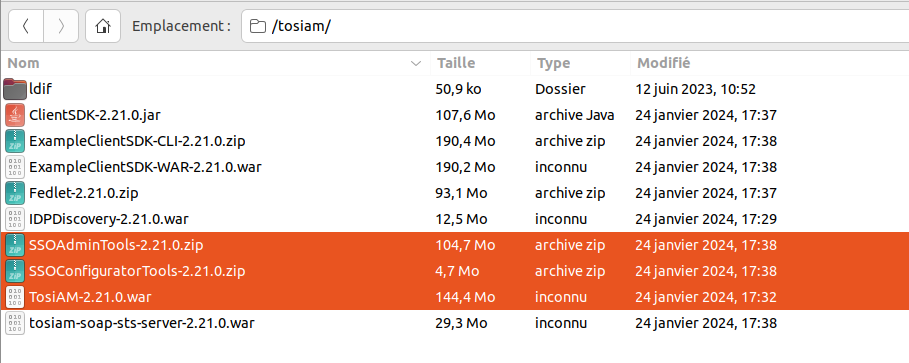
Task: Click the tosiam-soap-sts-server war file icon
Action: pyautogui.click(x=14, y=323)
